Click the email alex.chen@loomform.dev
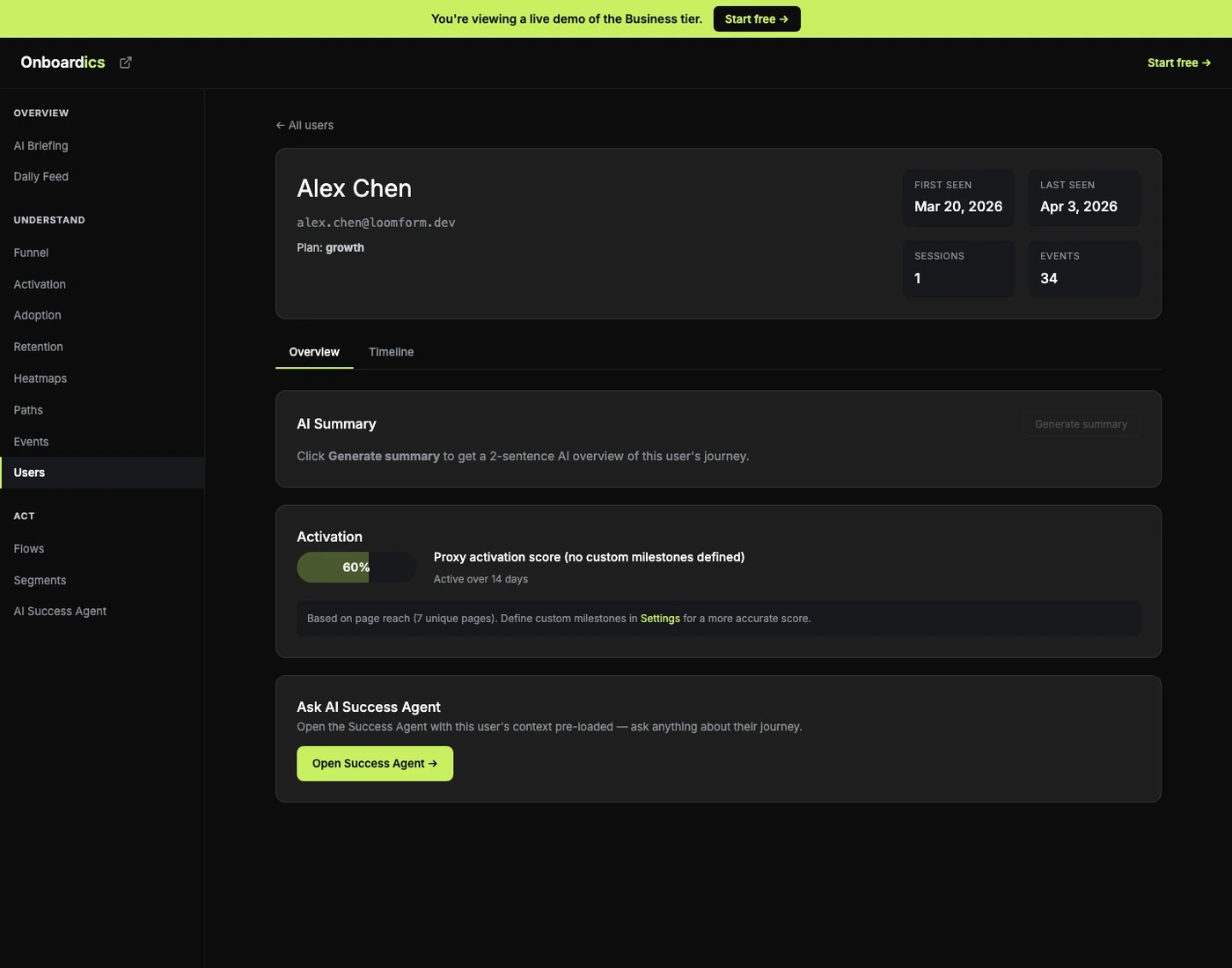This screenshot has height=968, width=1232. [376, 223]
